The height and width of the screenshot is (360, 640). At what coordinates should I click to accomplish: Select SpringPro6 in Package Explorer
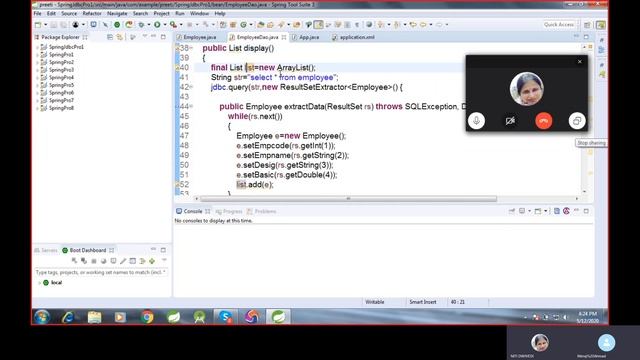[x=61, y=93]
